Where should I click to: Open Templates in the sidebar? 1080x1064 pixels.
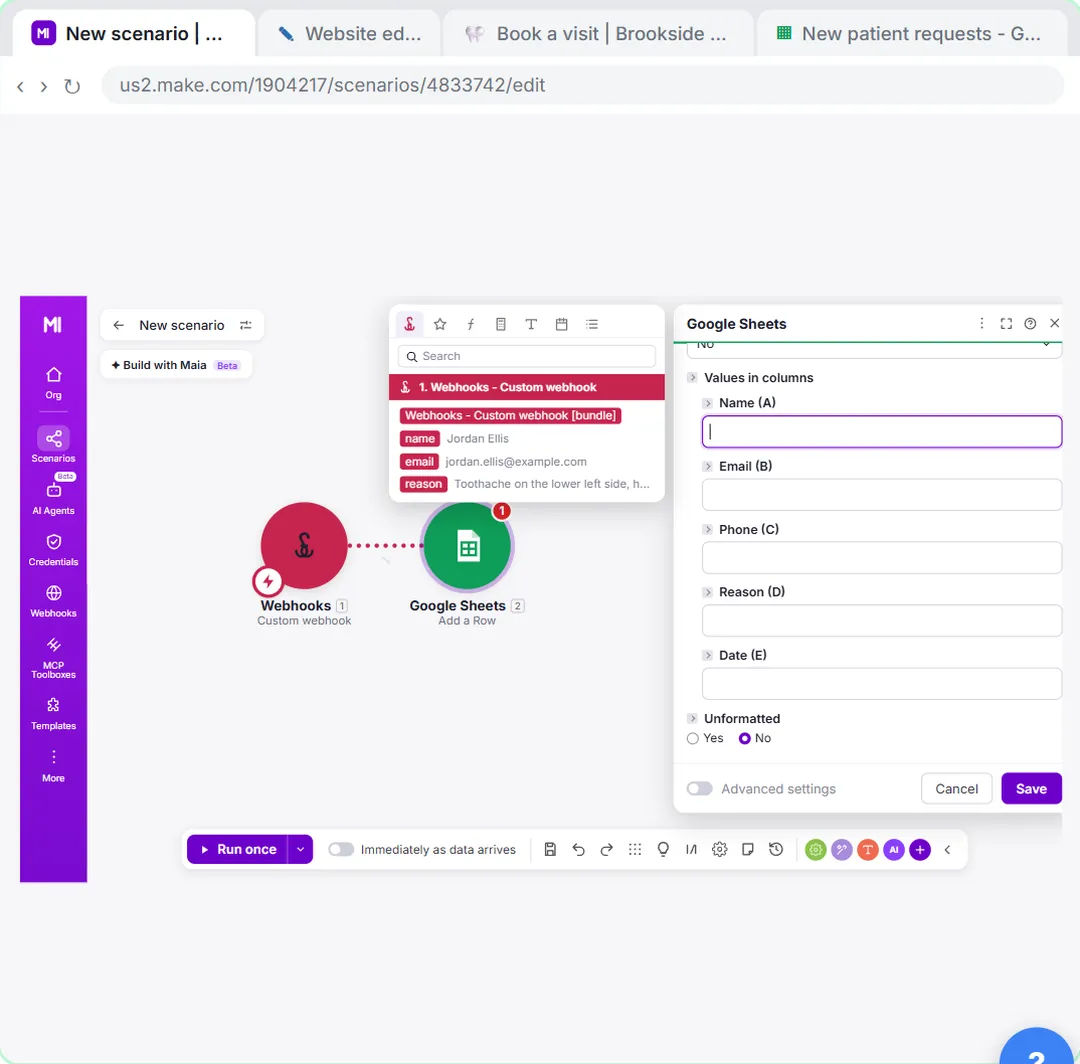point(53,713)
